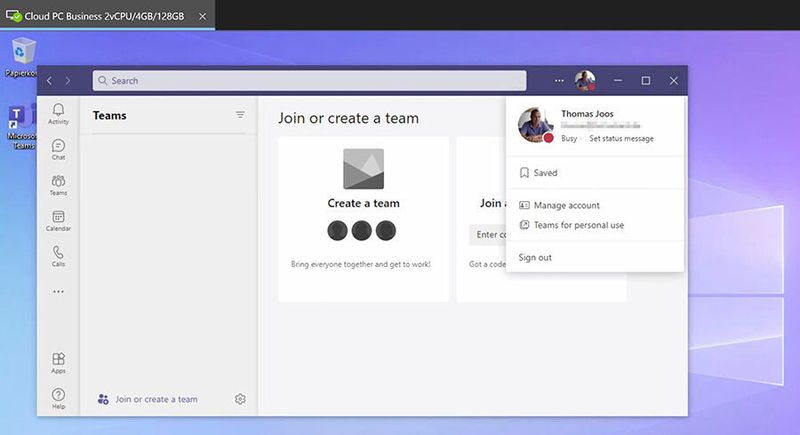Click the large profile photo in menu
This screenshot has width=800, height=435.
(x=535, y=125)
